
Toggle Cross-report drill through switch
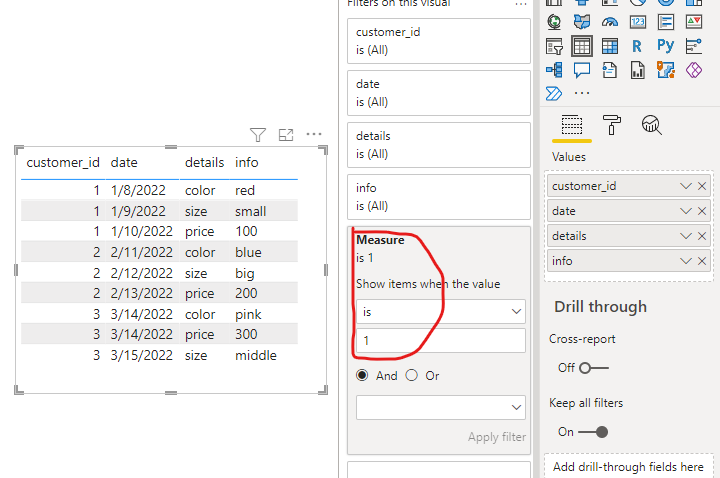tap(594, 368)
